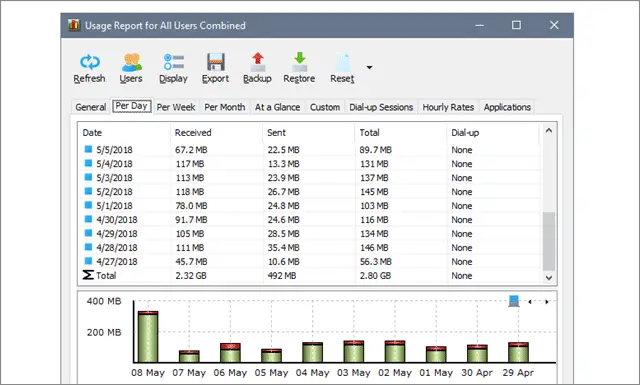Click the table scrollbar down arrow

coord(549,278)
